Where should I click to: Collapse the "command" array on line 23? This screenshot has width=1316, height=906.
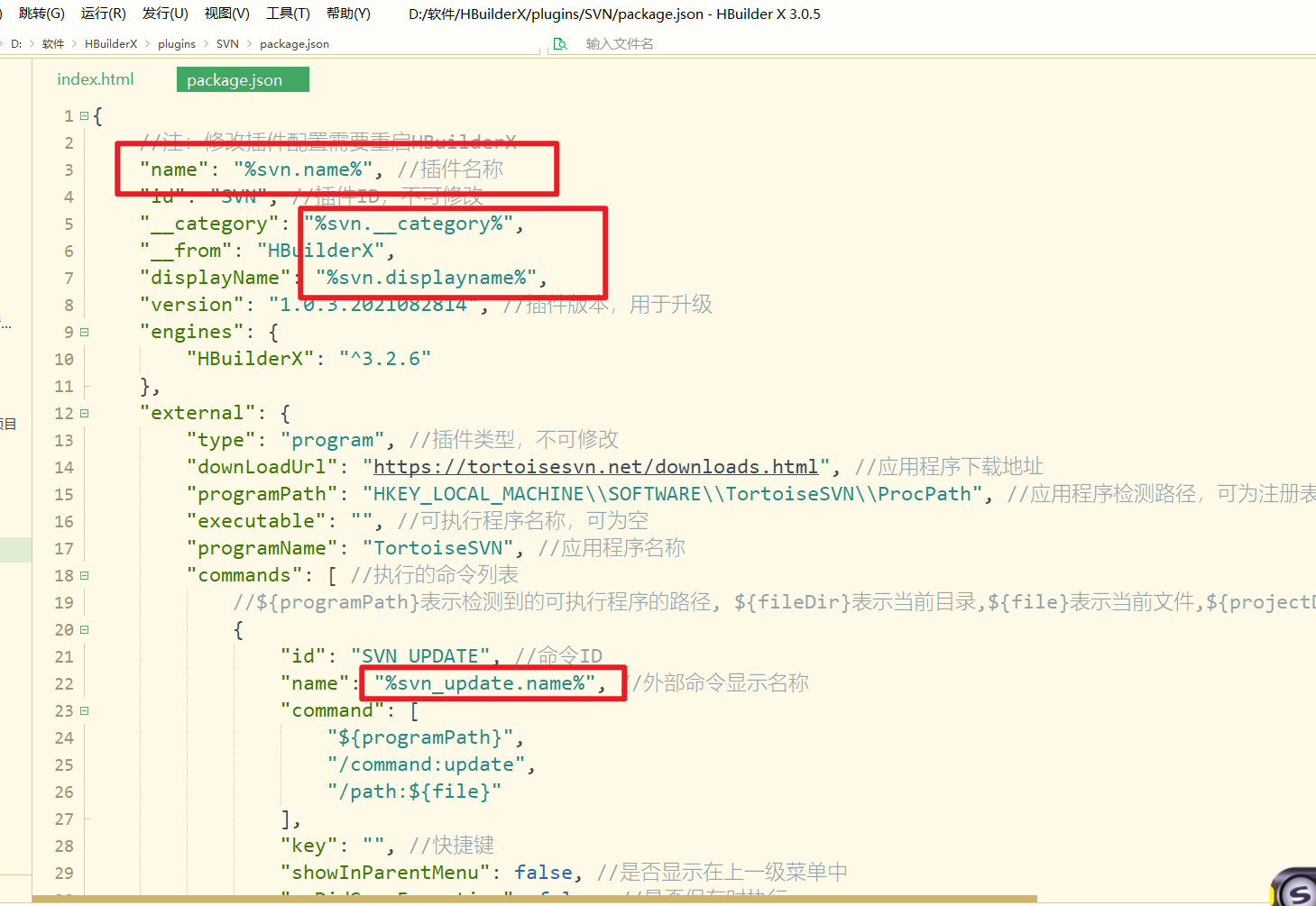84,711
